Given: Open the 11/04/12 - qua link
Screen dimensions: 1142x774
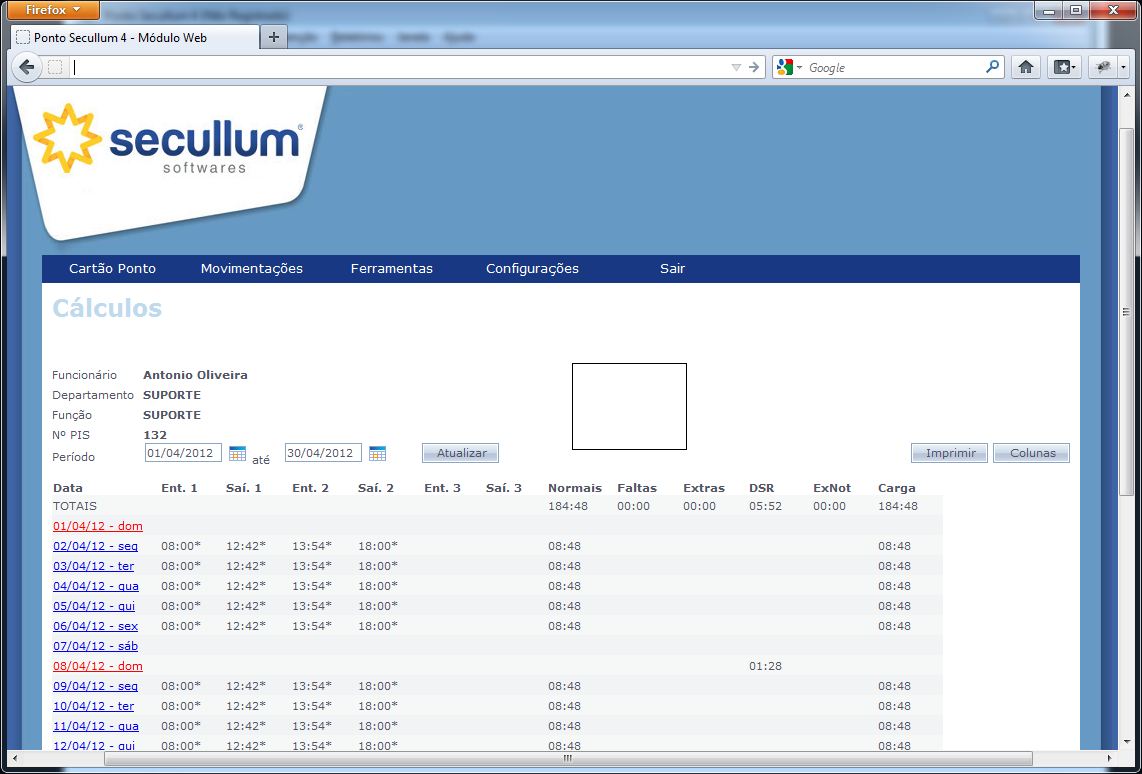Looking at the screenshot, I should [95, 726].
